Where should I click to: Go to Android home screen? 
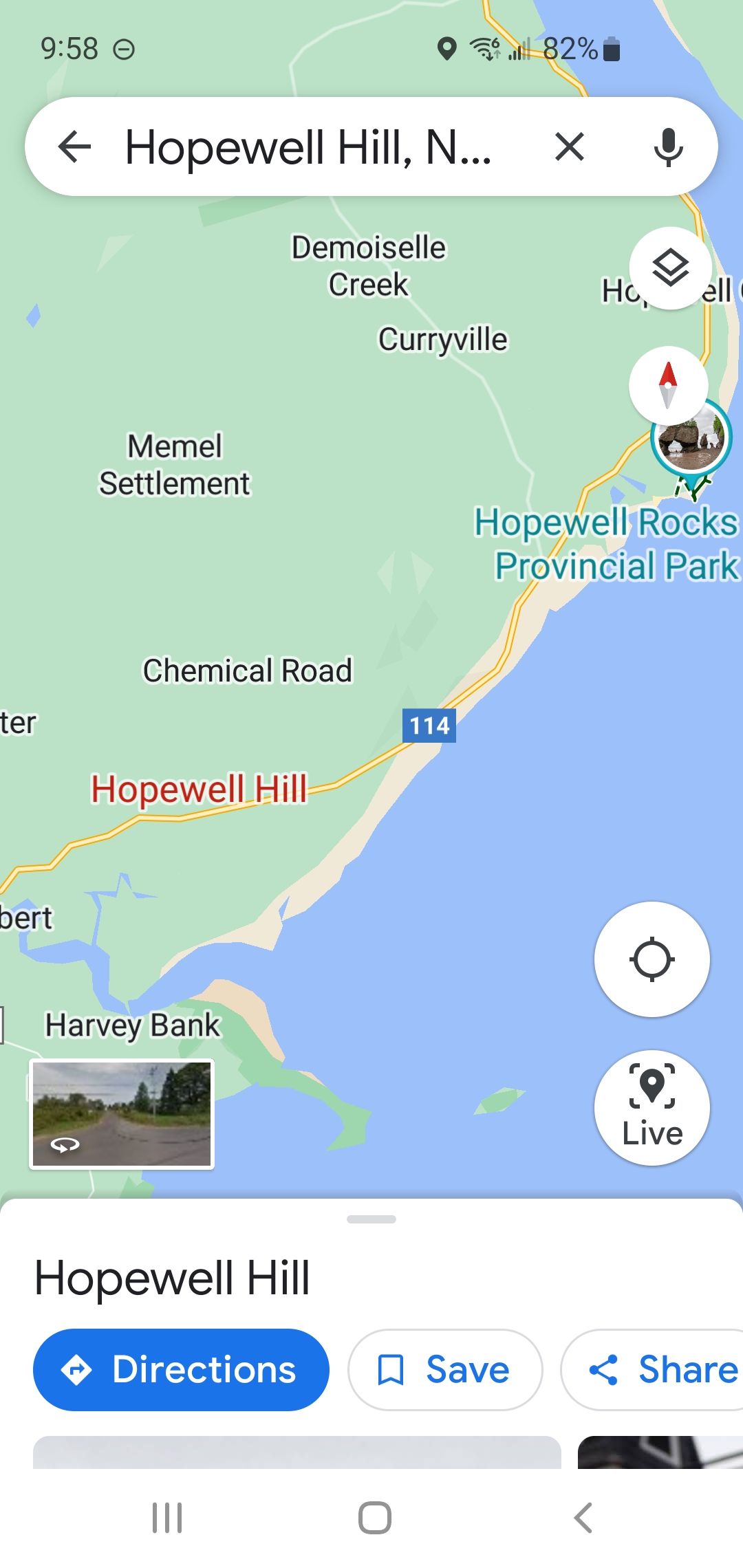[375, 1518]
